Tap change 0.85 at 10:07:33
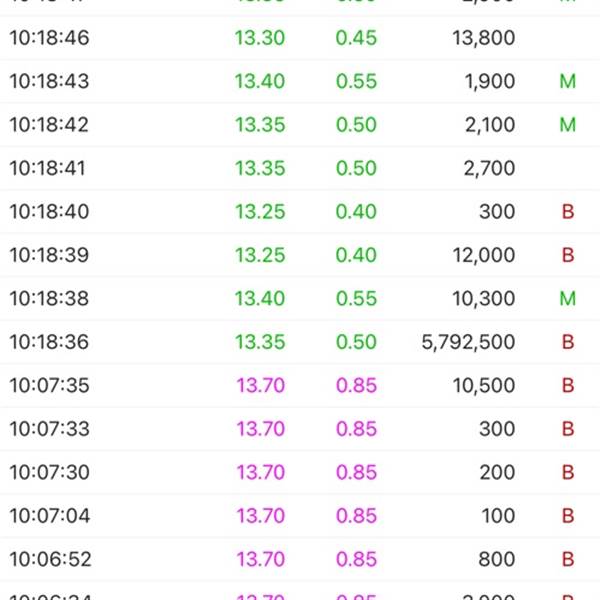Screen dimensions: 600x600 point(356,429)
